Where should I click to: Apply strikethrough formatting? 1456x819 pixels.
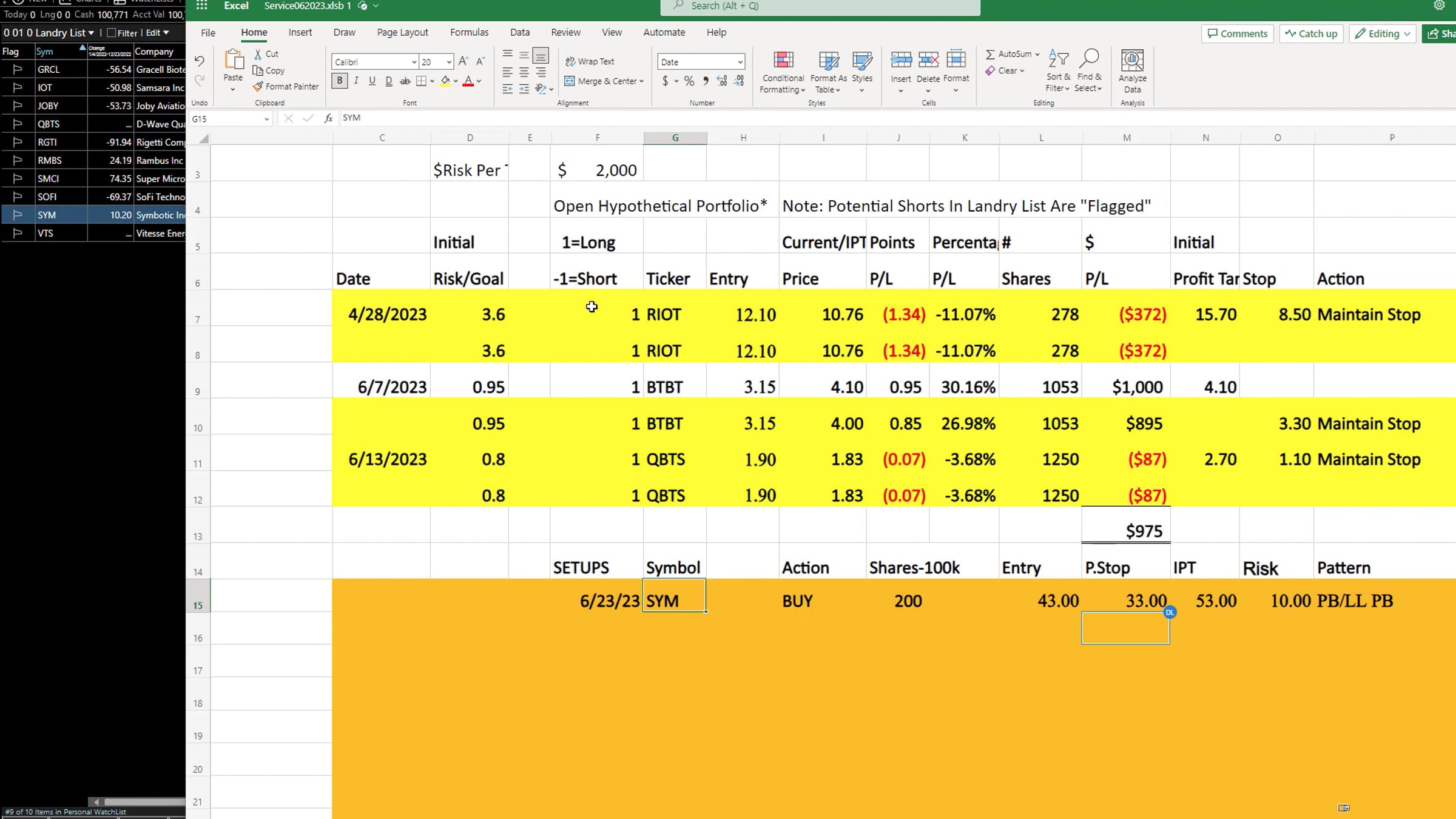click(405, 81)
